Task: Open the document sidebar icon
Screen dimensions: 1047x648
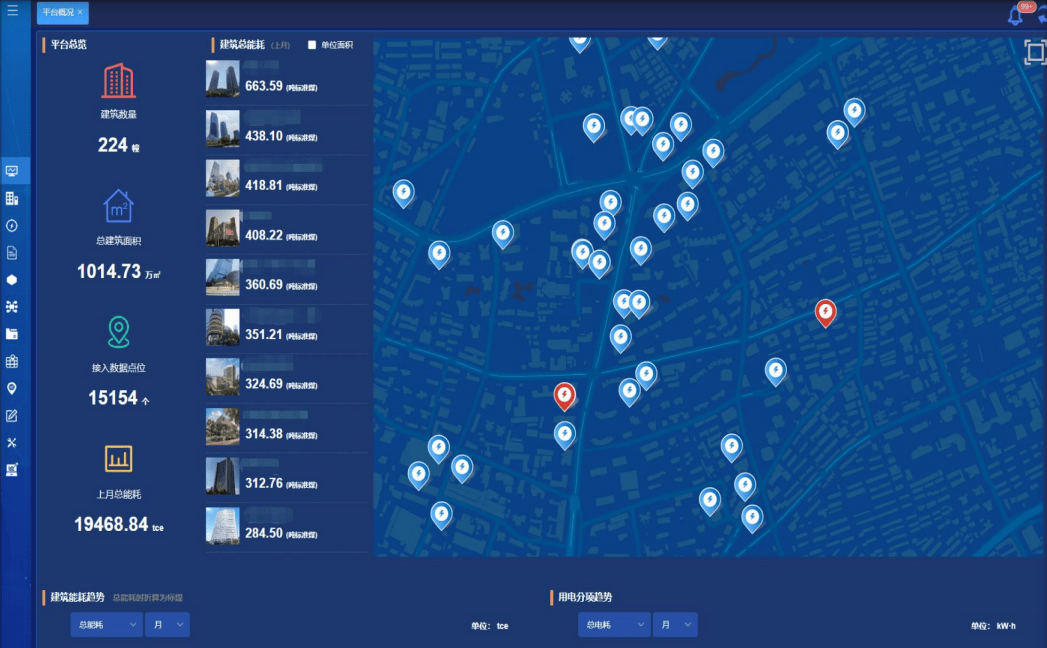Action: [x=12, y=253]
